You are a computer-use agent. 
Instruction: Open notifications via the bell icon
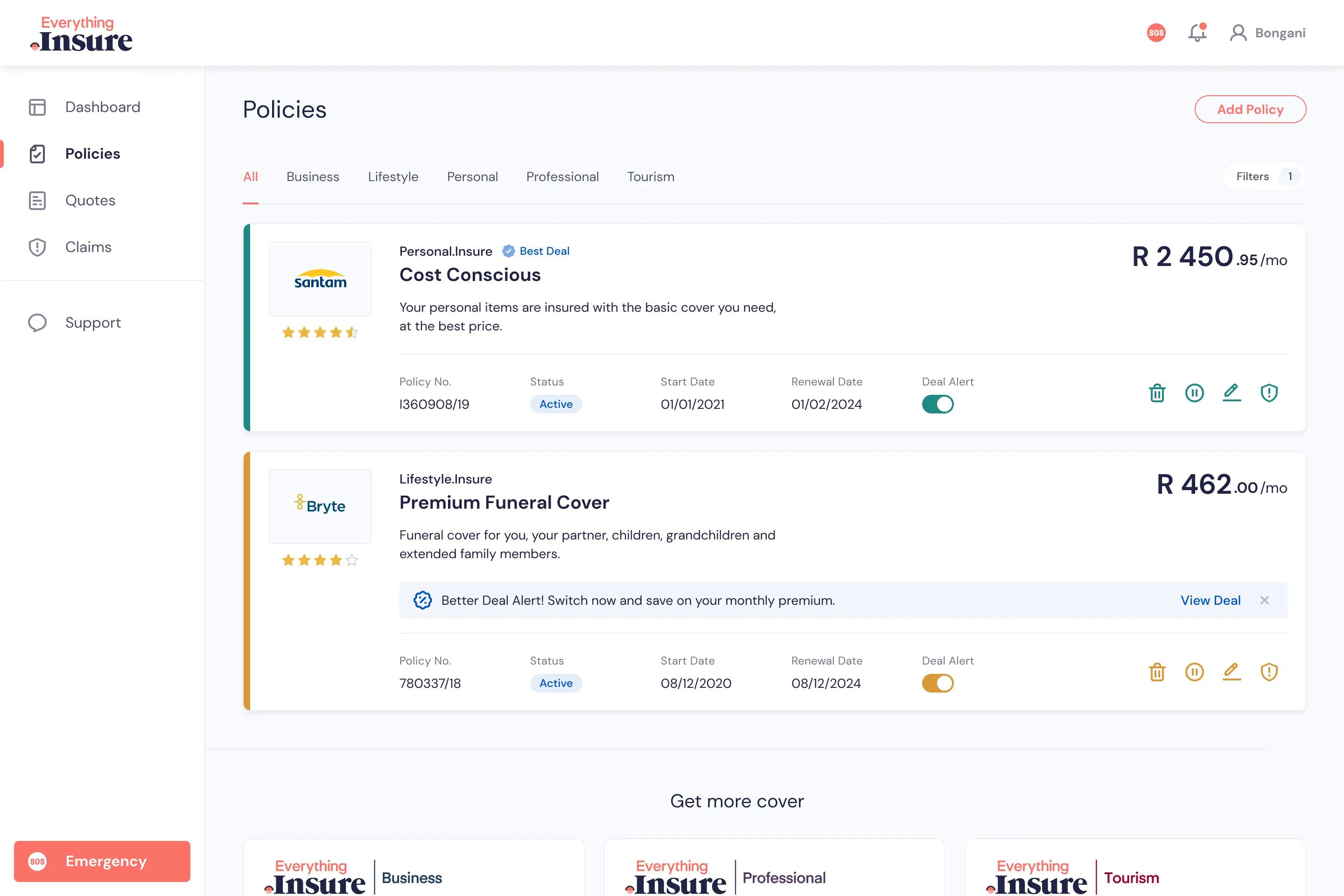click(x=1196, y=33)
